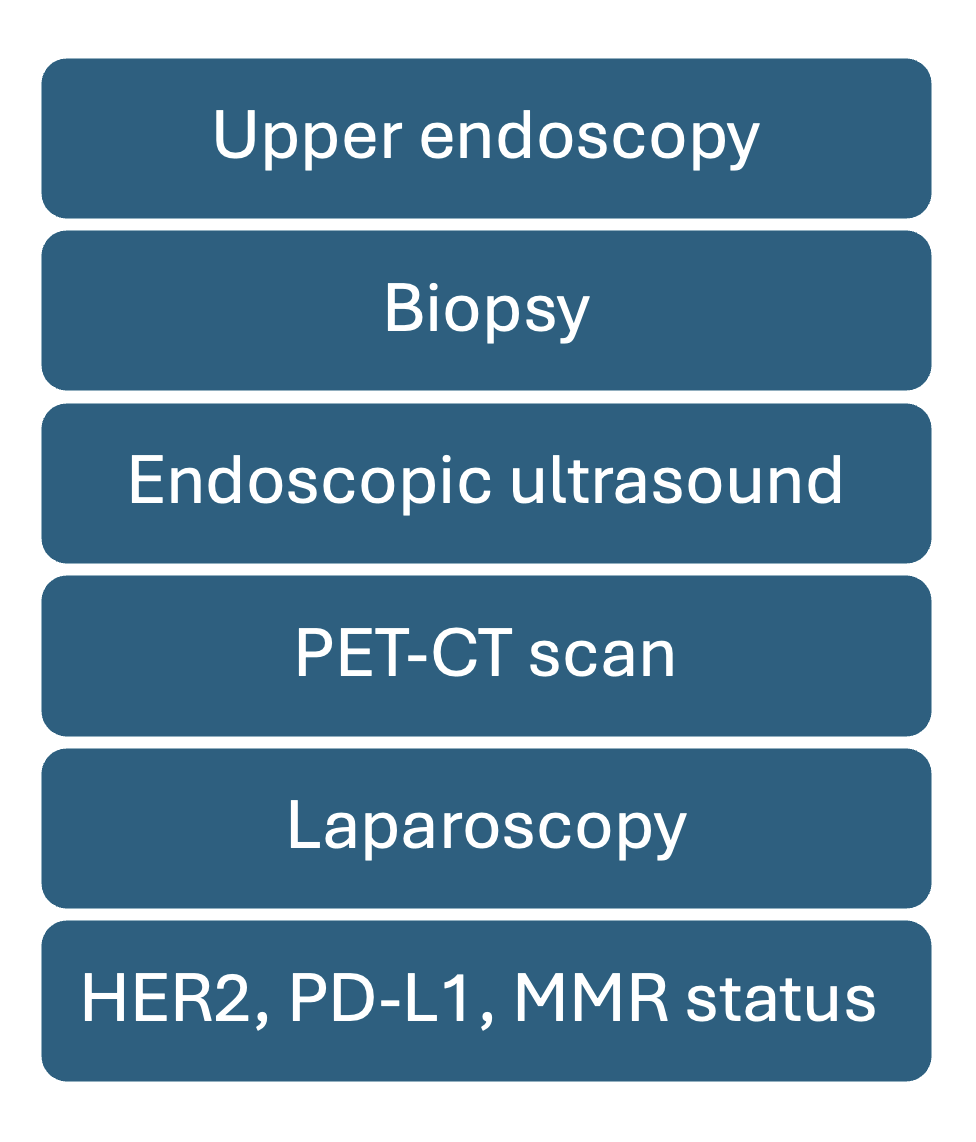
Task: Click the word "ultrasound" in third box
Action: pos(676,481)
